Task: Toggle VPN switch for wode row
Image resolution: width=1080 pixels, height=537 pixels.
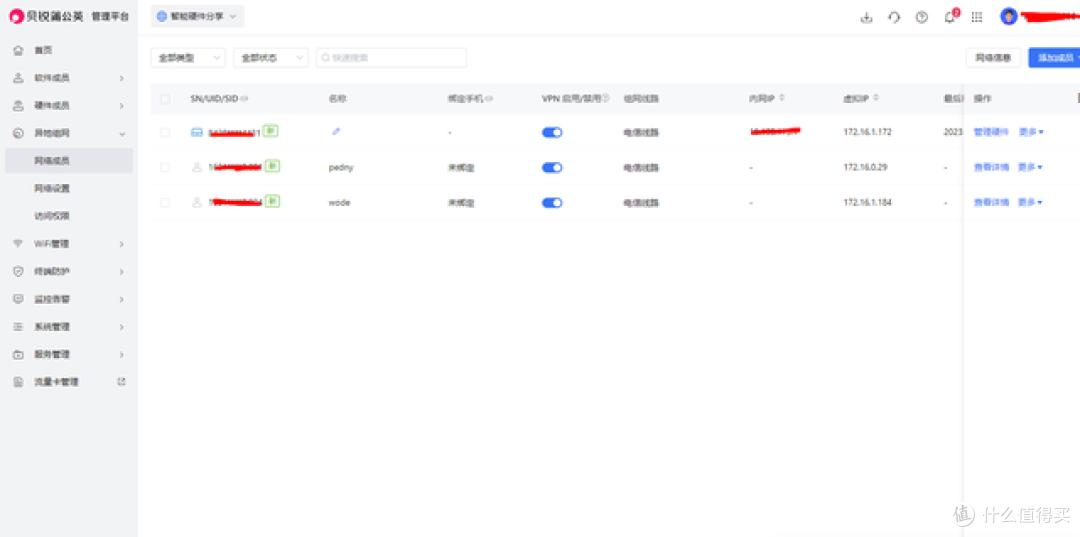Action: point(552,202)
